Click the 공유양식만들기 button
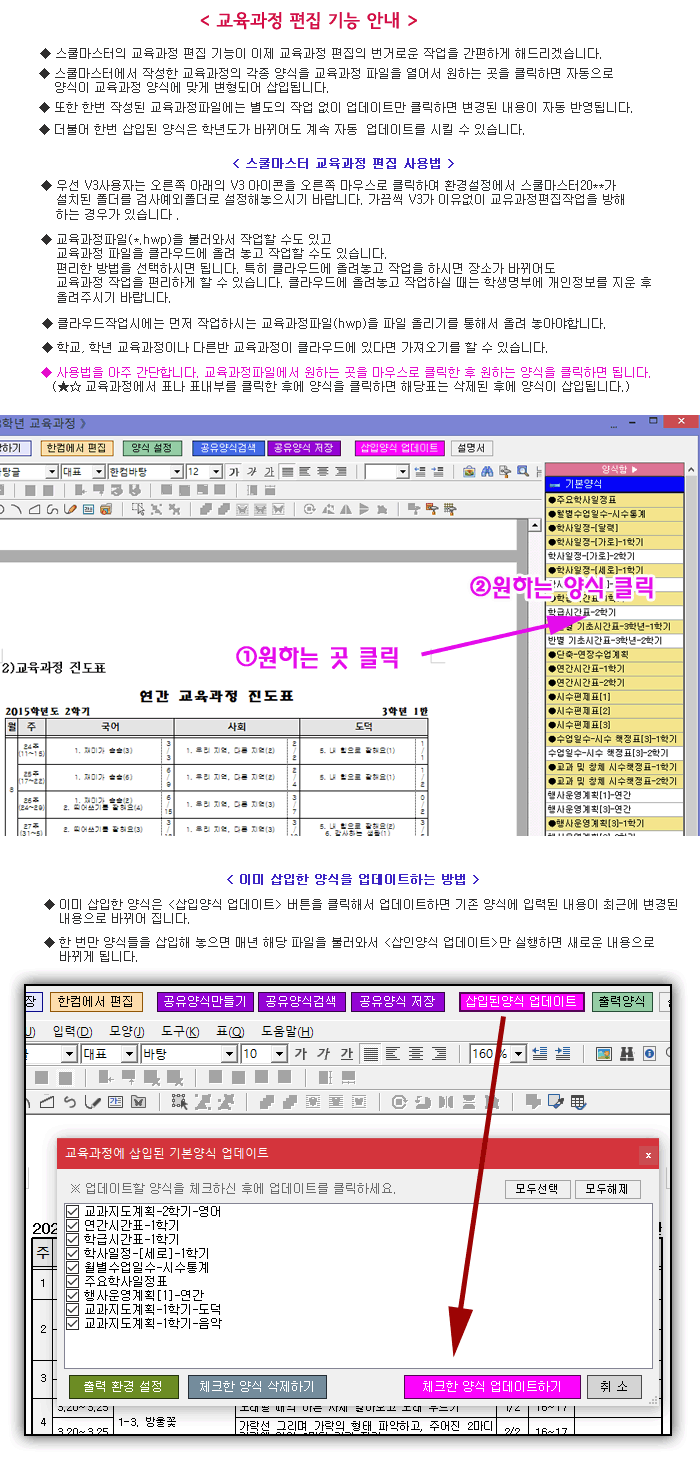 click(204, 1001)
